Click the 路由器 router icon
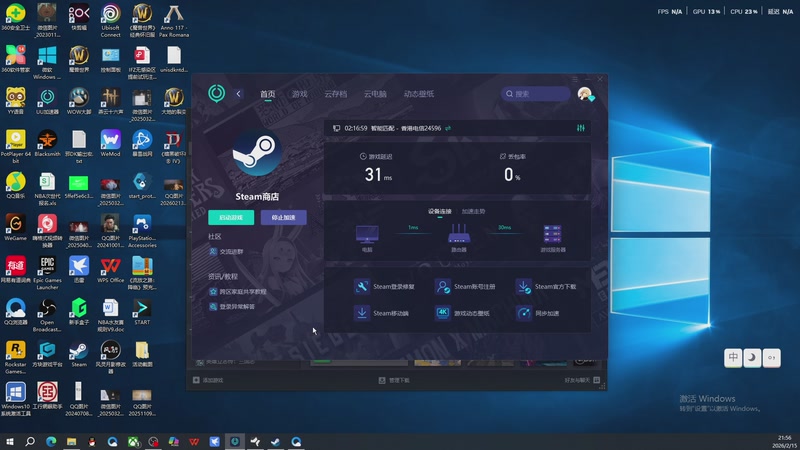Screen dimensions: 800x450 [459, 234]
